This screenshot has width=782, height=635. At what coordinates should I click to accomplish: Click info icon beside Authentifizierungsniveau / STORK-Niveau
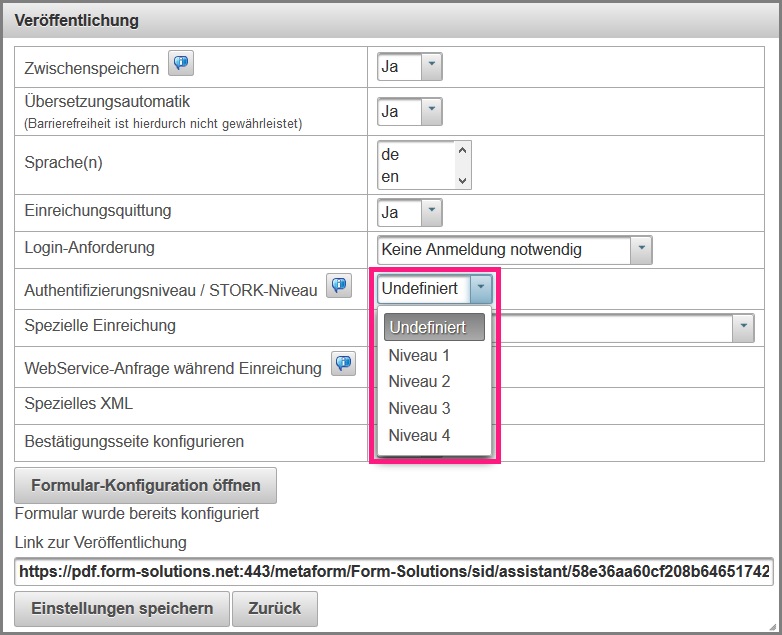340,287
